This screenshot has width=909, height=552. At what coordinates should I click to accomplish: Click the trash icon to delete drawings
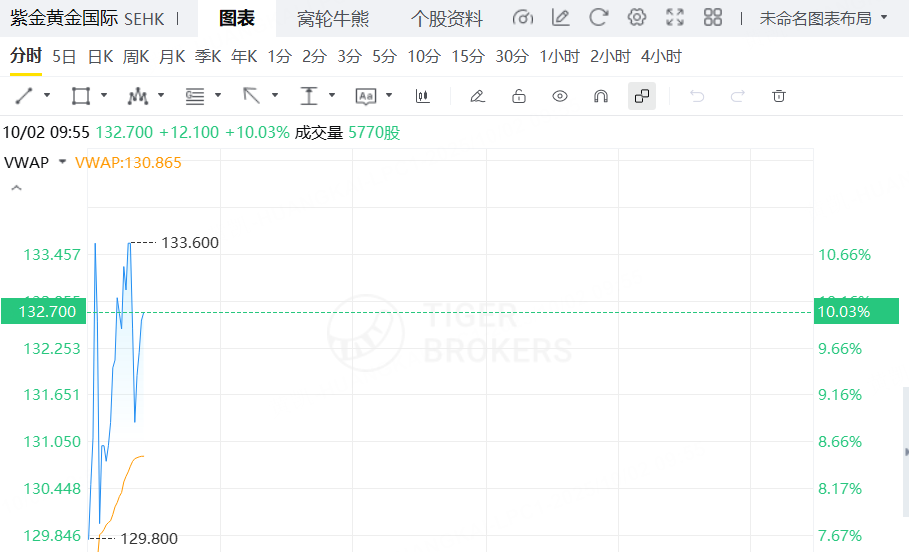pos(779,96)
